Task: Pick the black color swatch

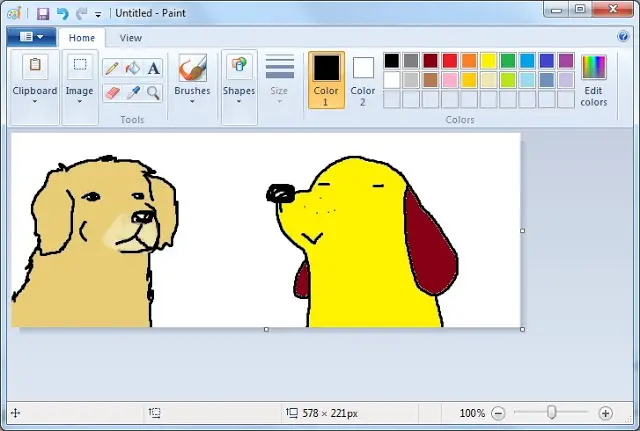Action: pyautogui.click(x=392, y=61)
